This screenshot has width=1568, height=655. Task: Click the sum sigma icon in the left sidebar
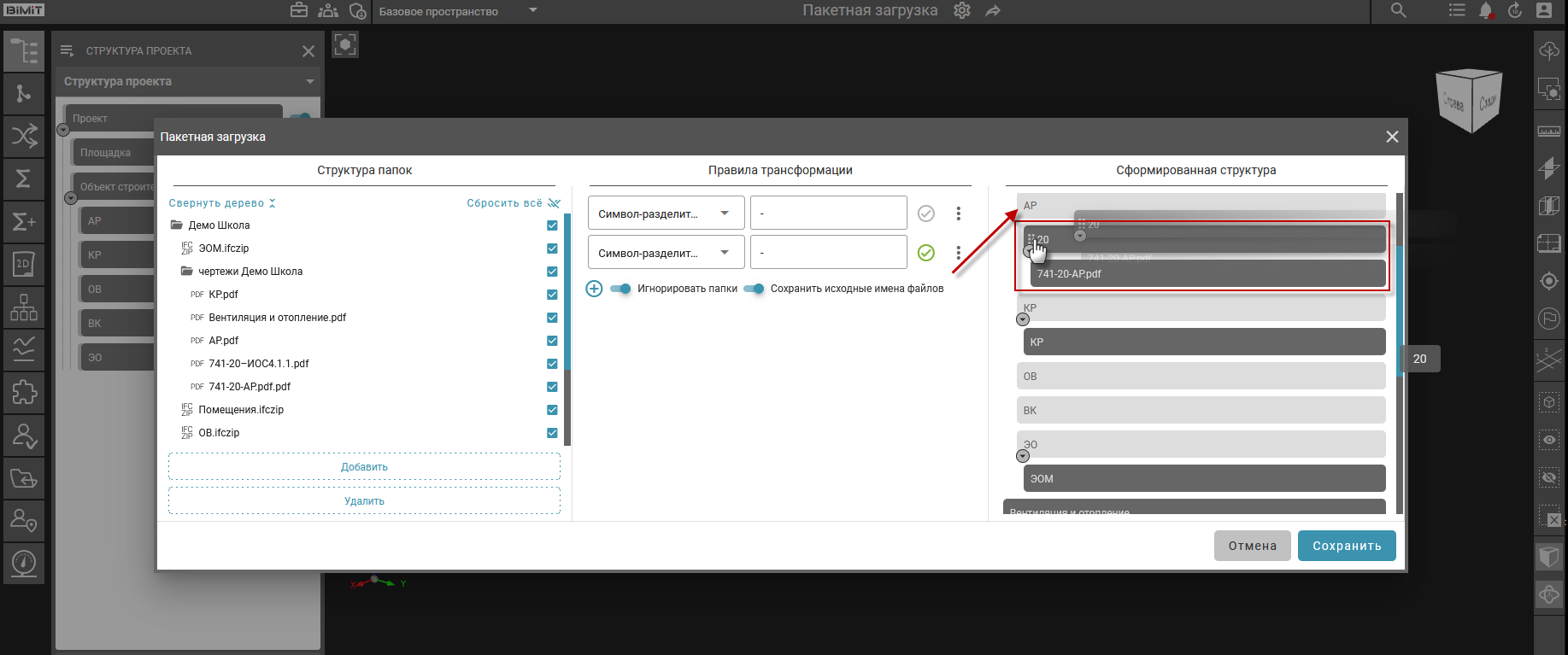pyautogui.click(x=23, y=178)
